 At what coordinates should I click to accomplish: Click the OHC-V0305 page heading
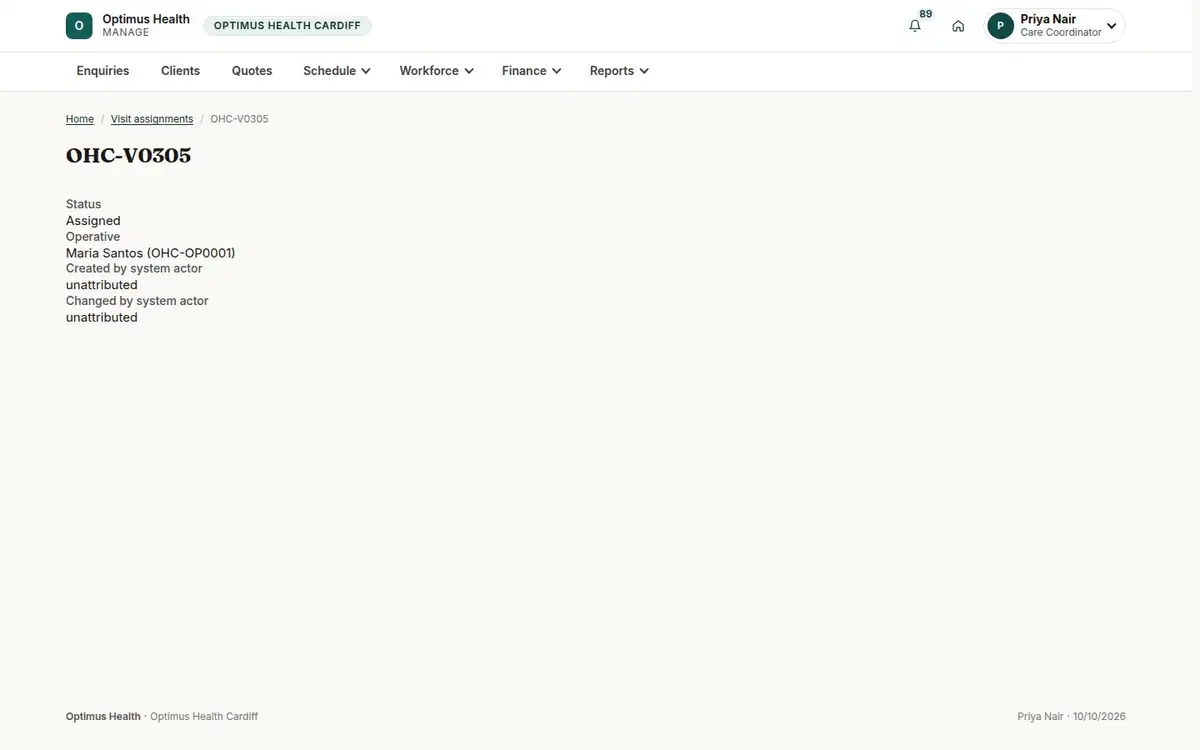tap(129, 155)
